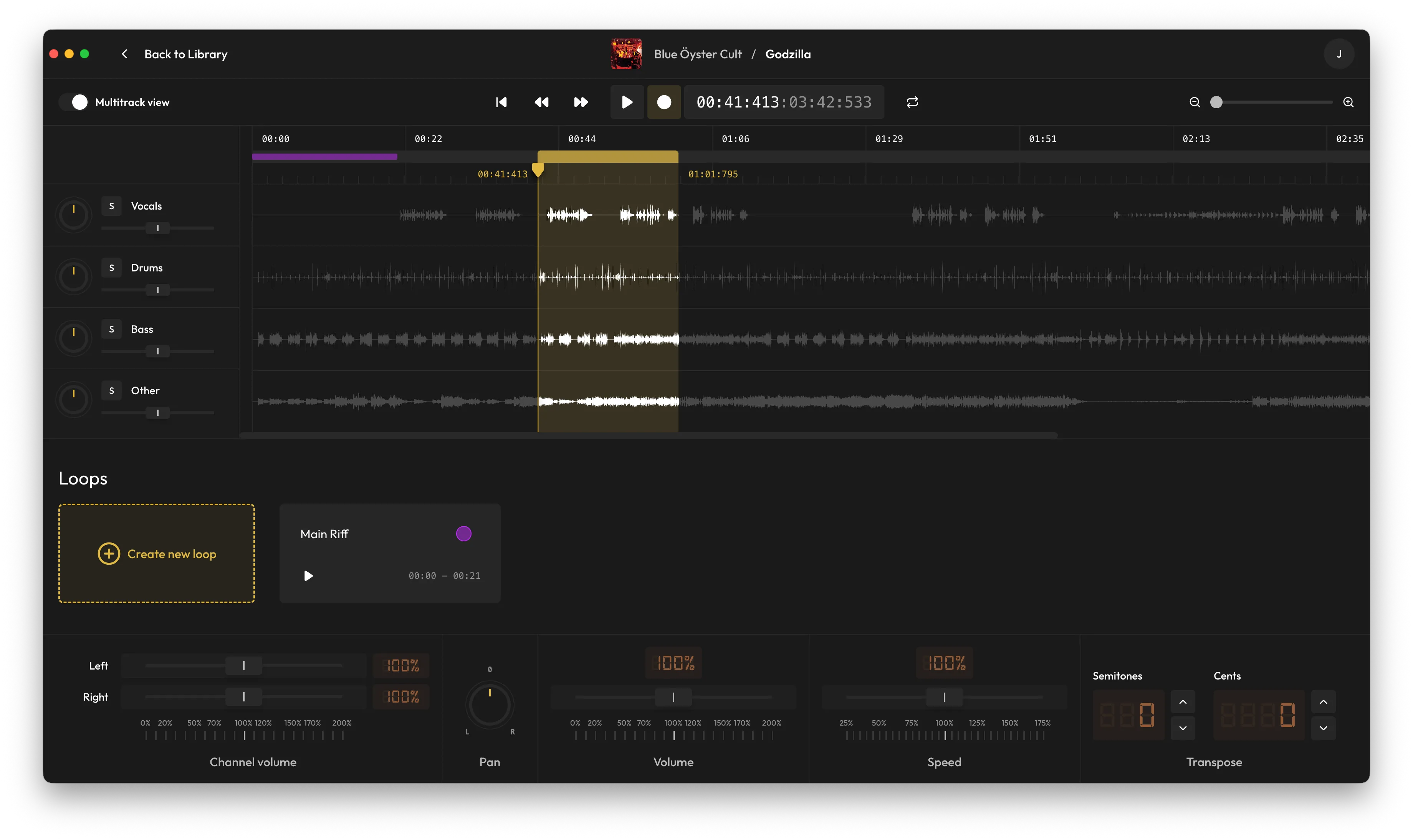Screen dimensions: 1413x840
Task: Start playback with the play button
Action: click(x=627, y=102)
